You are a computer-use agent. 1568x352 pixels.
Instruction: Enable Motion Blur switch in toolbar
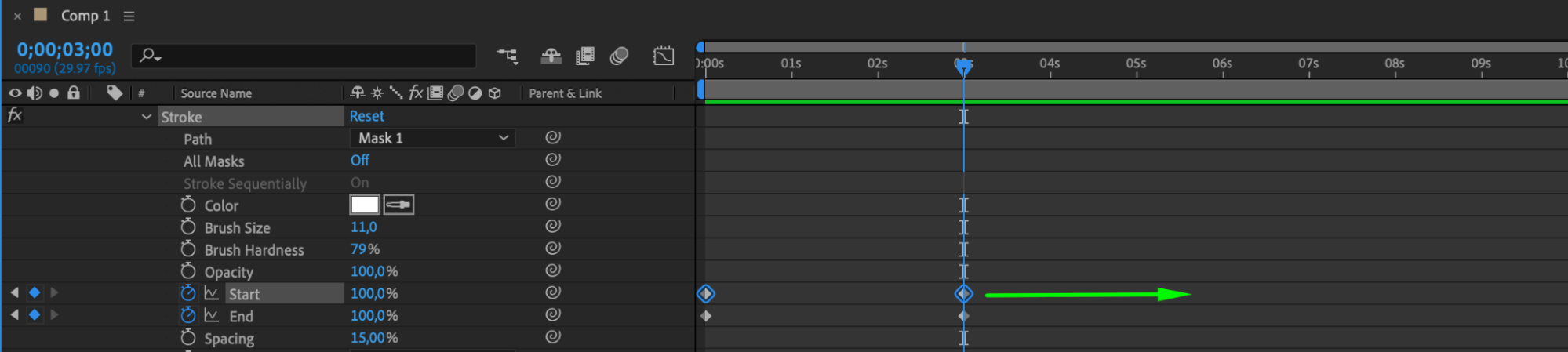(620, 56)
